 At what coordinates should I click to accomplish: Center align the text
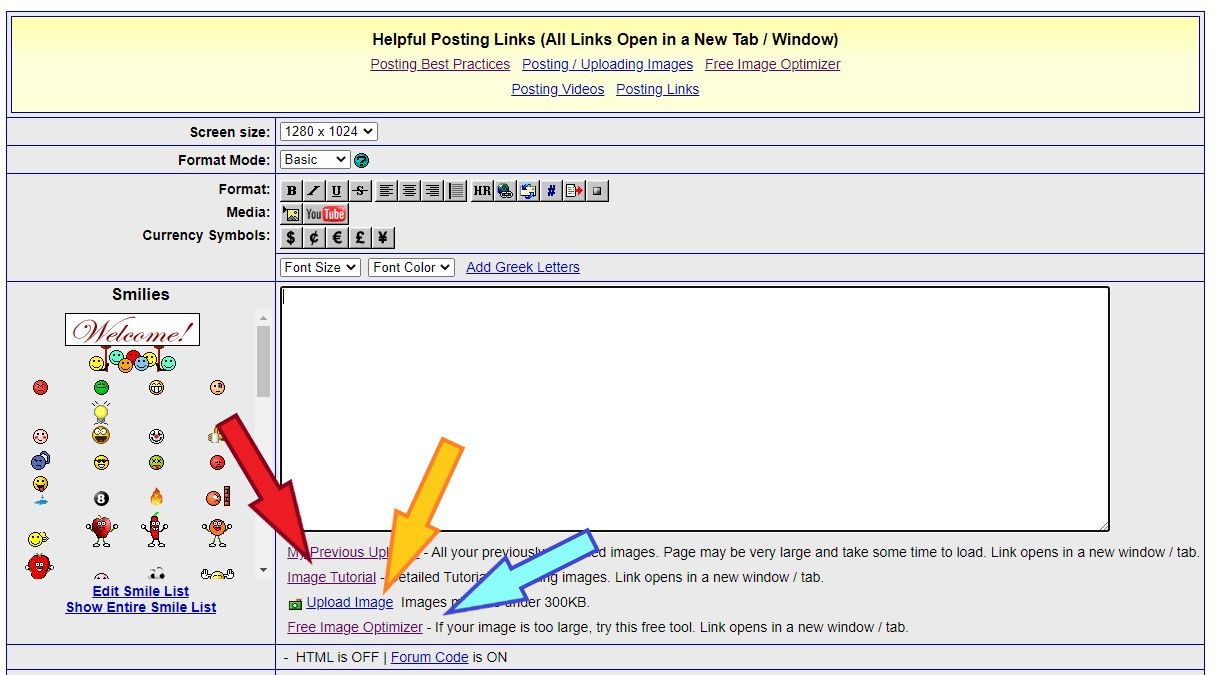tap(409, 190)
